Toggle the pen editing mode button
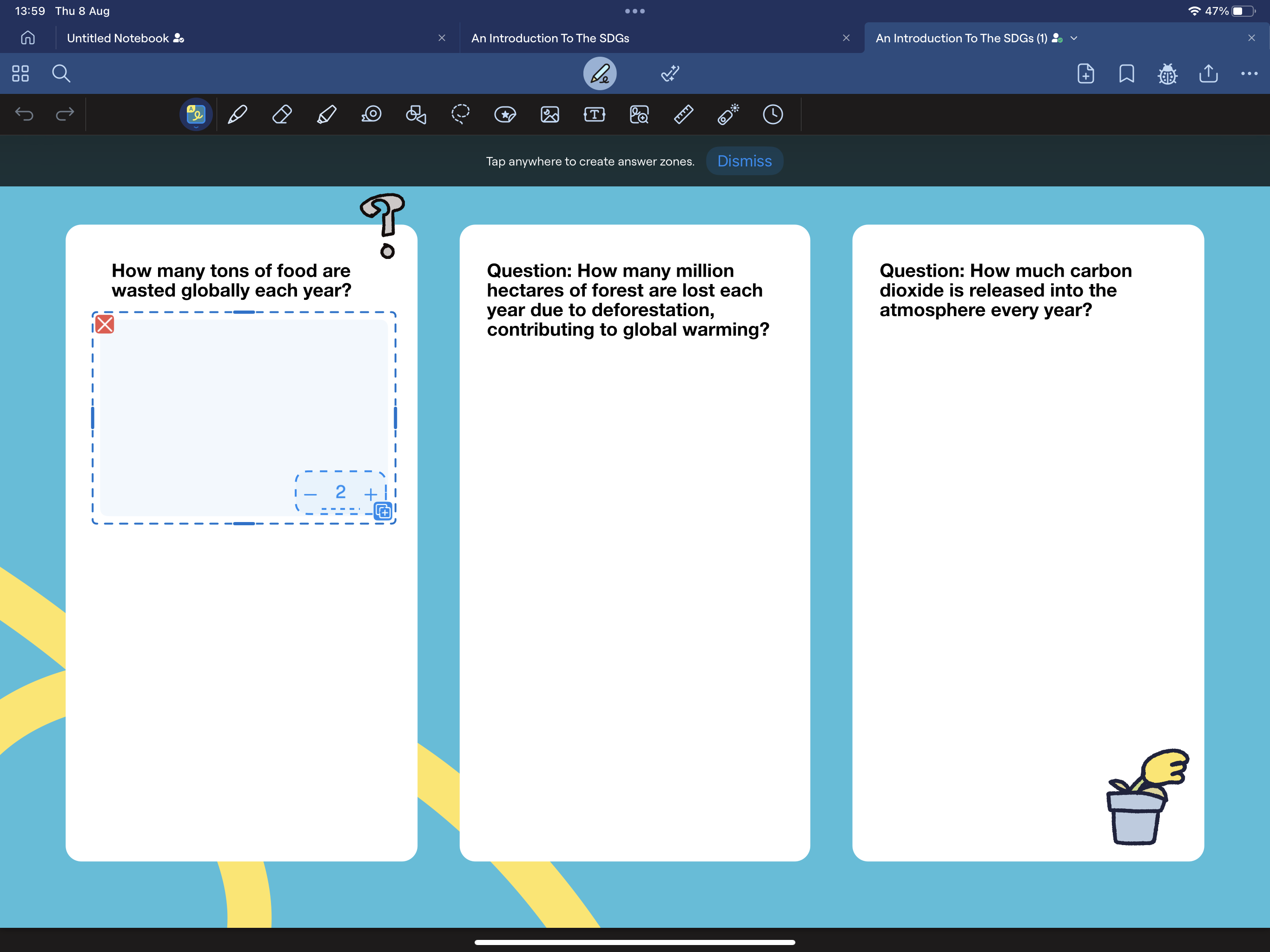The height and width of the screenshot is (952, 1270). (x=599, y=73)
